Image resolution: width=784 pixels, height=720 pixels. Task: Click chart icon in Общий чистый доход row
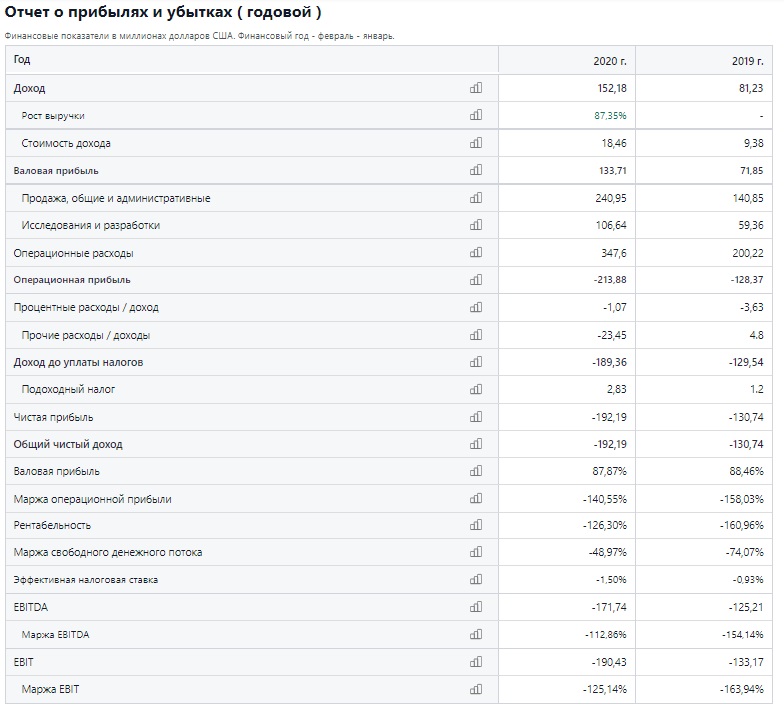coord(476,444)
